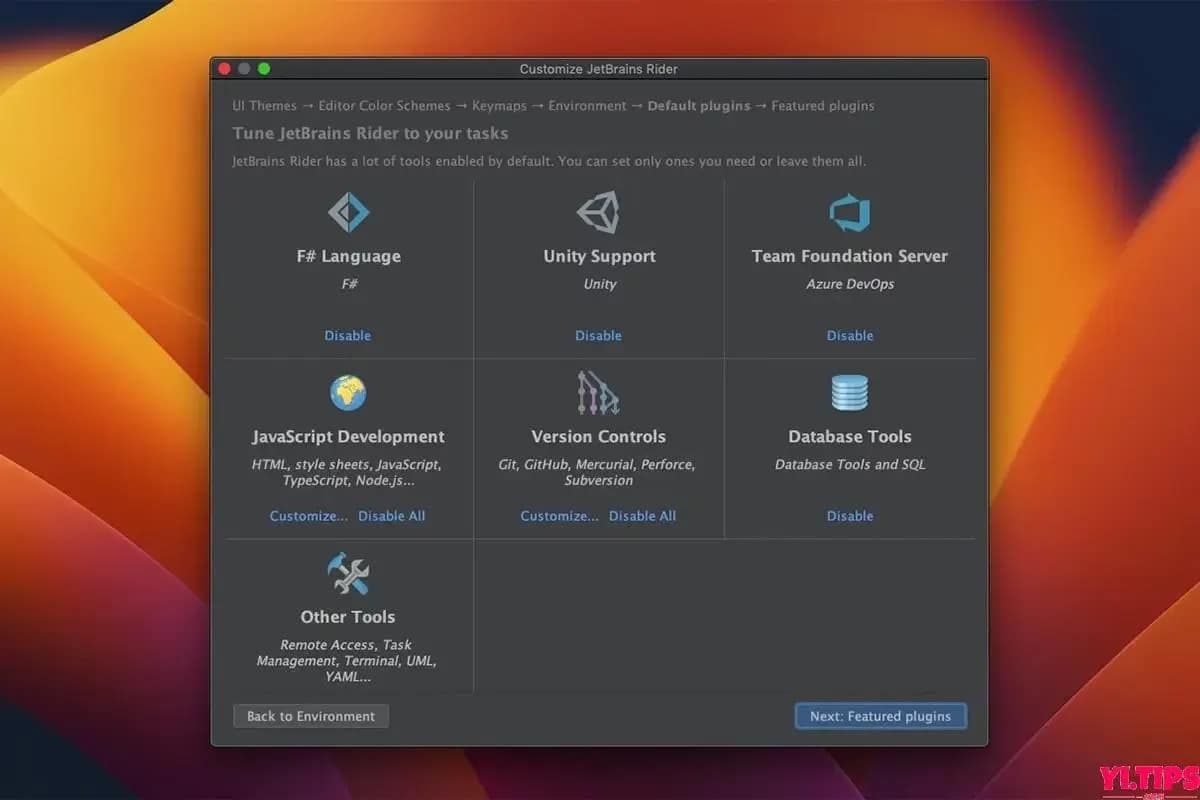1200x800 pixels.
Task: Select the Unity Support cube icon
Action: coord(599,212)
